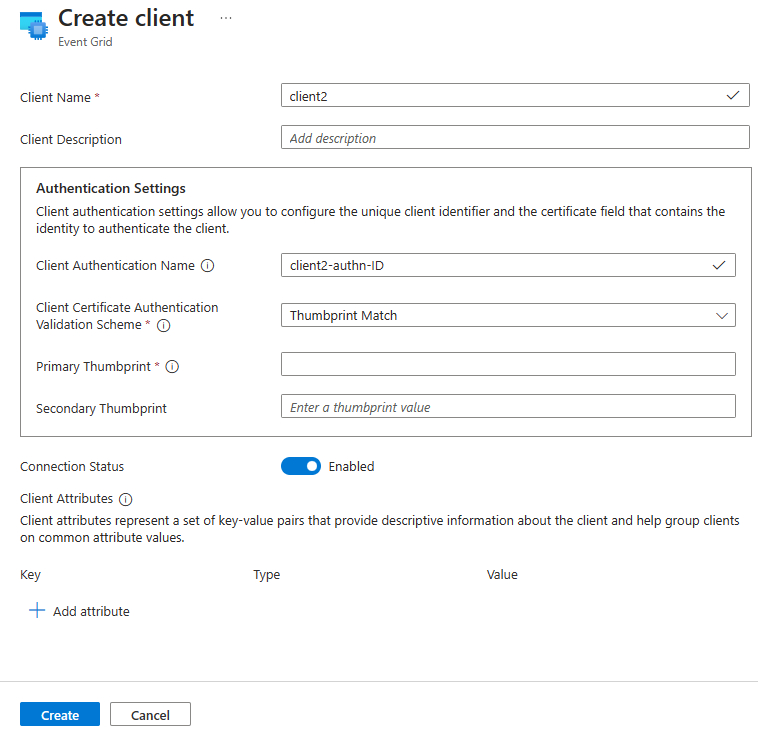Click the checkmark in Client Name field

[x=733, y=95]
